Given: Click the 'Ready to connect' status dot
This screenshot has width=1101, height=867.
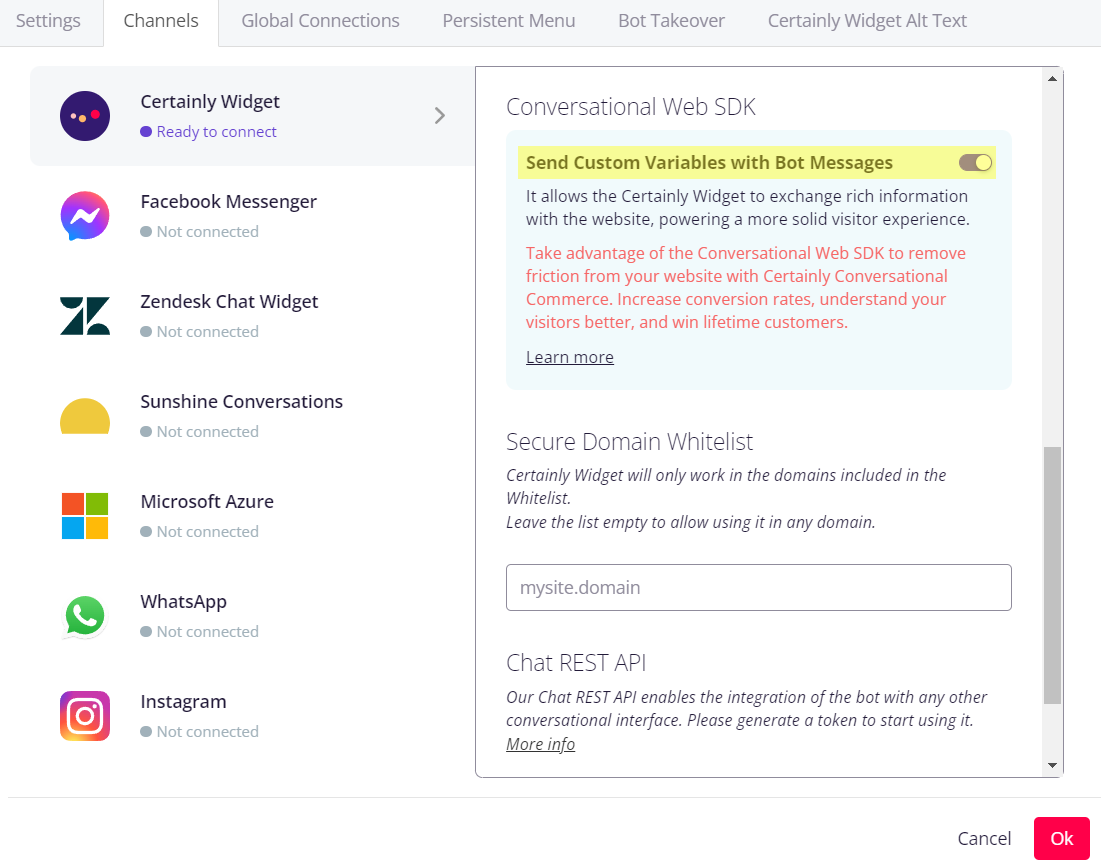Looking at the screenshot, I should click(148, 131).
